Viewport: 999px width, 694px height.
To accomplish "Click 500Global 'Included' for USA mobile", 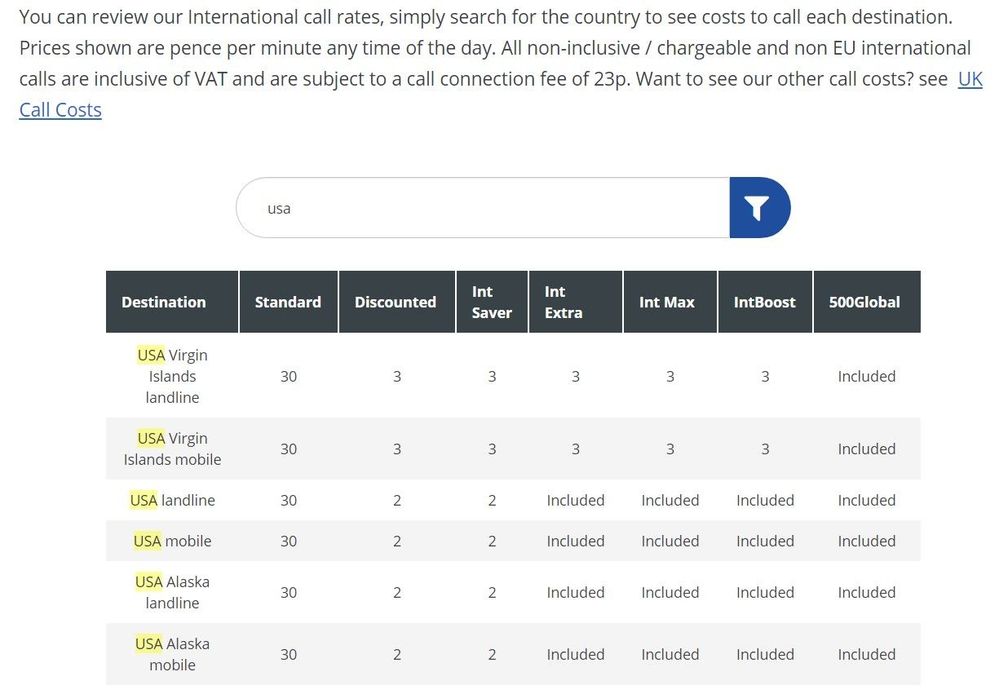I will coord(866,541).
